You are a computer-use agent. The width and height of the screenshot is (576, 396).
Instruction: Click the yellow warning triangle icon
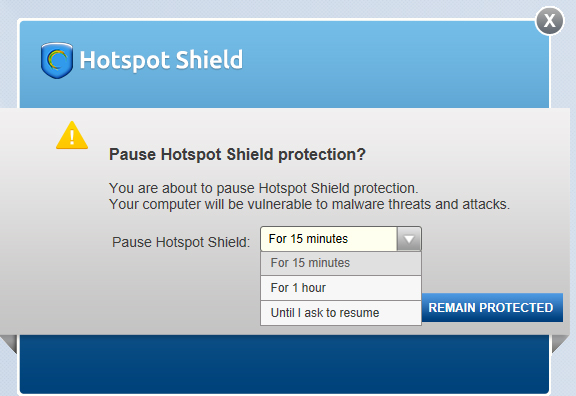point(72,136)
